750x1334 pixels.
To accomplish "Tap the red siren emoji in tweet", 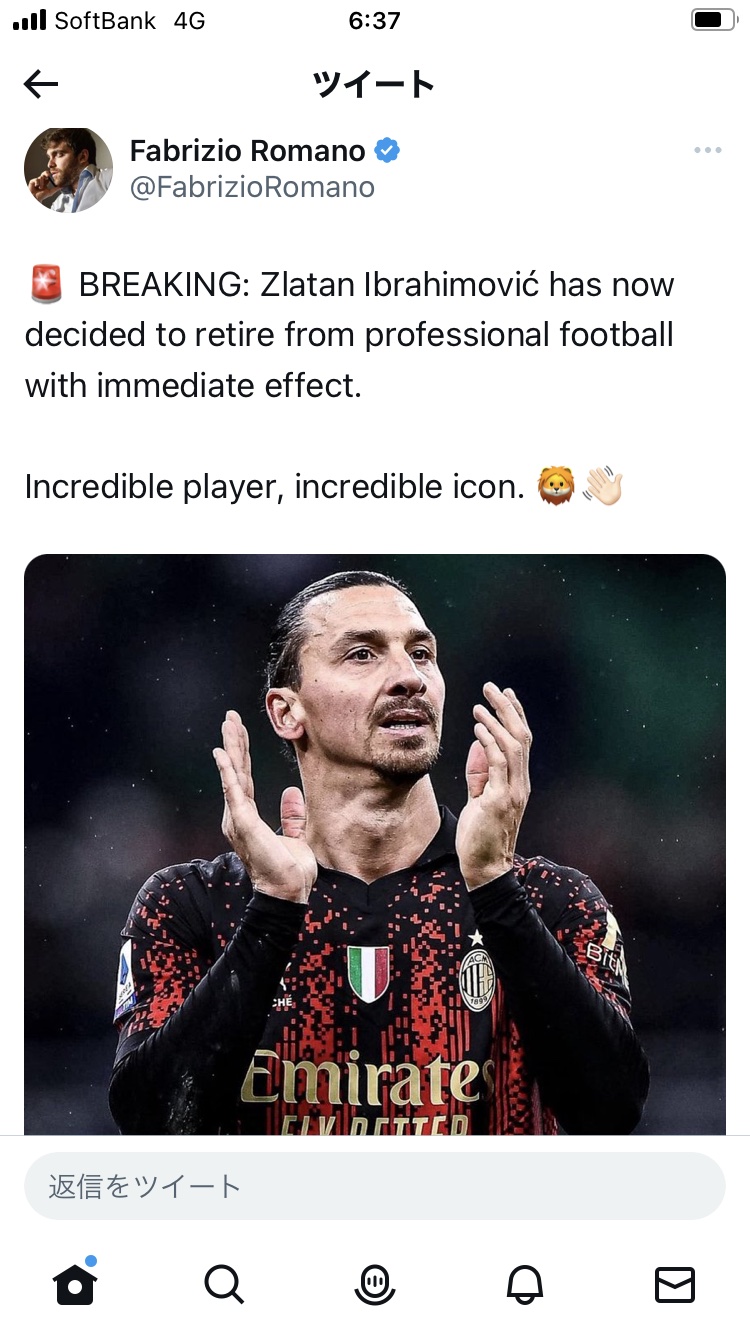I will pyautogui.click(x=47, y=285).
